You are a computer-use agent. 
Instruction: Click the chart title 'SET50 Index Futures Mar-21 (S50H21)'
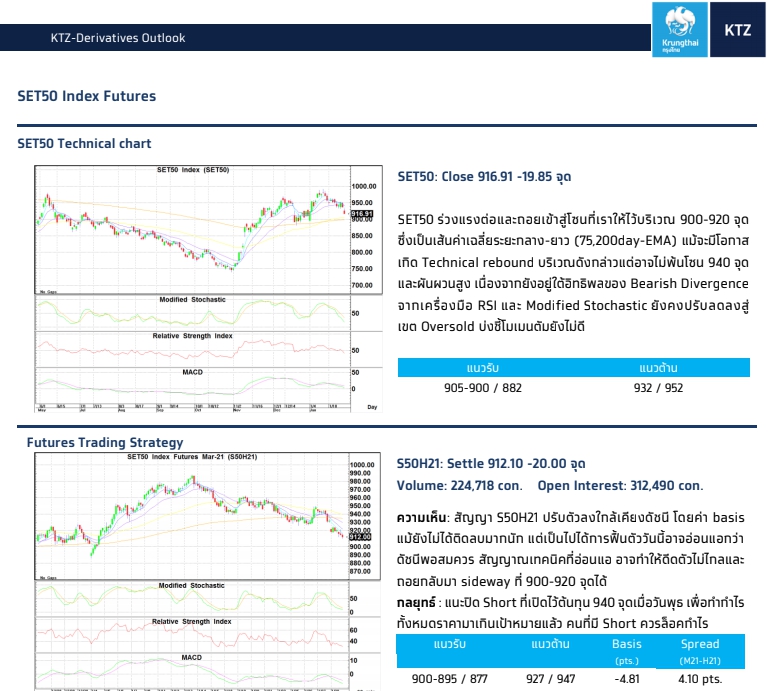192,457
